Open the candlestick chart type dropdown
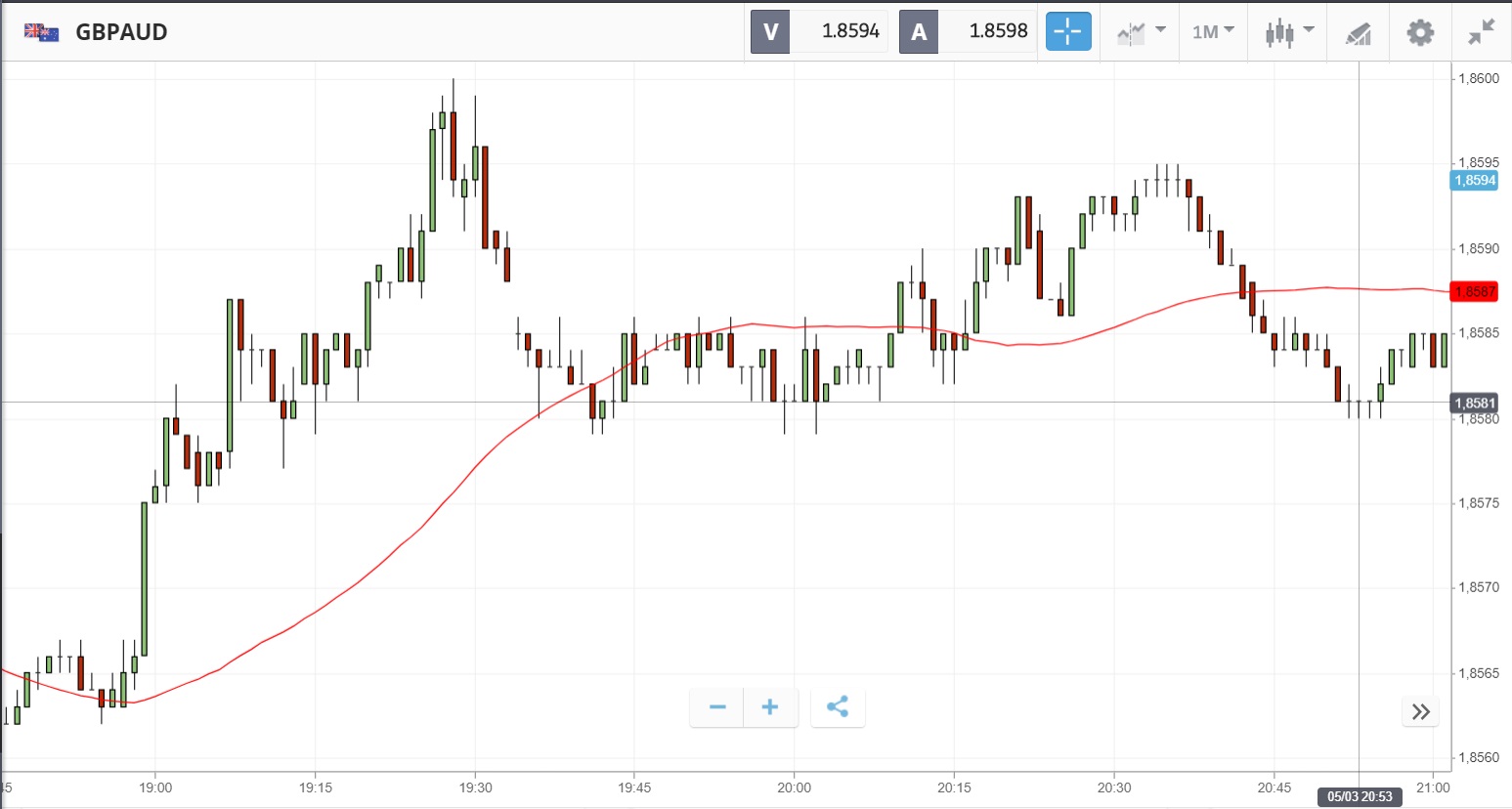1512x809 pixels. [1289, 32]
